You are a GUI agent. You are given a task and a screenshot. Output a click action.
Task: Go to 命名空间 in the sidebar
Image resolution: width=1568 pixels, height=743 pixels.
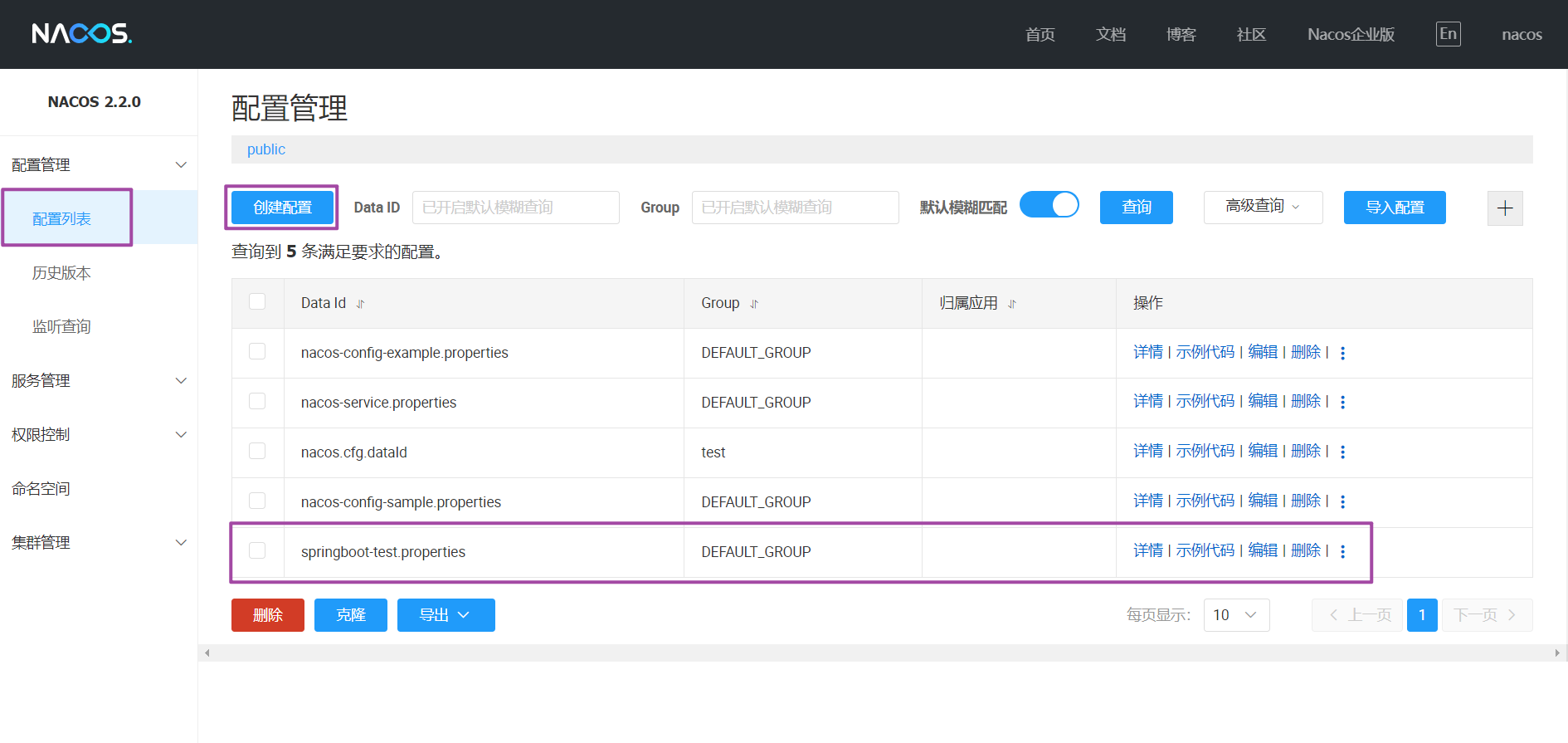coord(41,489)
